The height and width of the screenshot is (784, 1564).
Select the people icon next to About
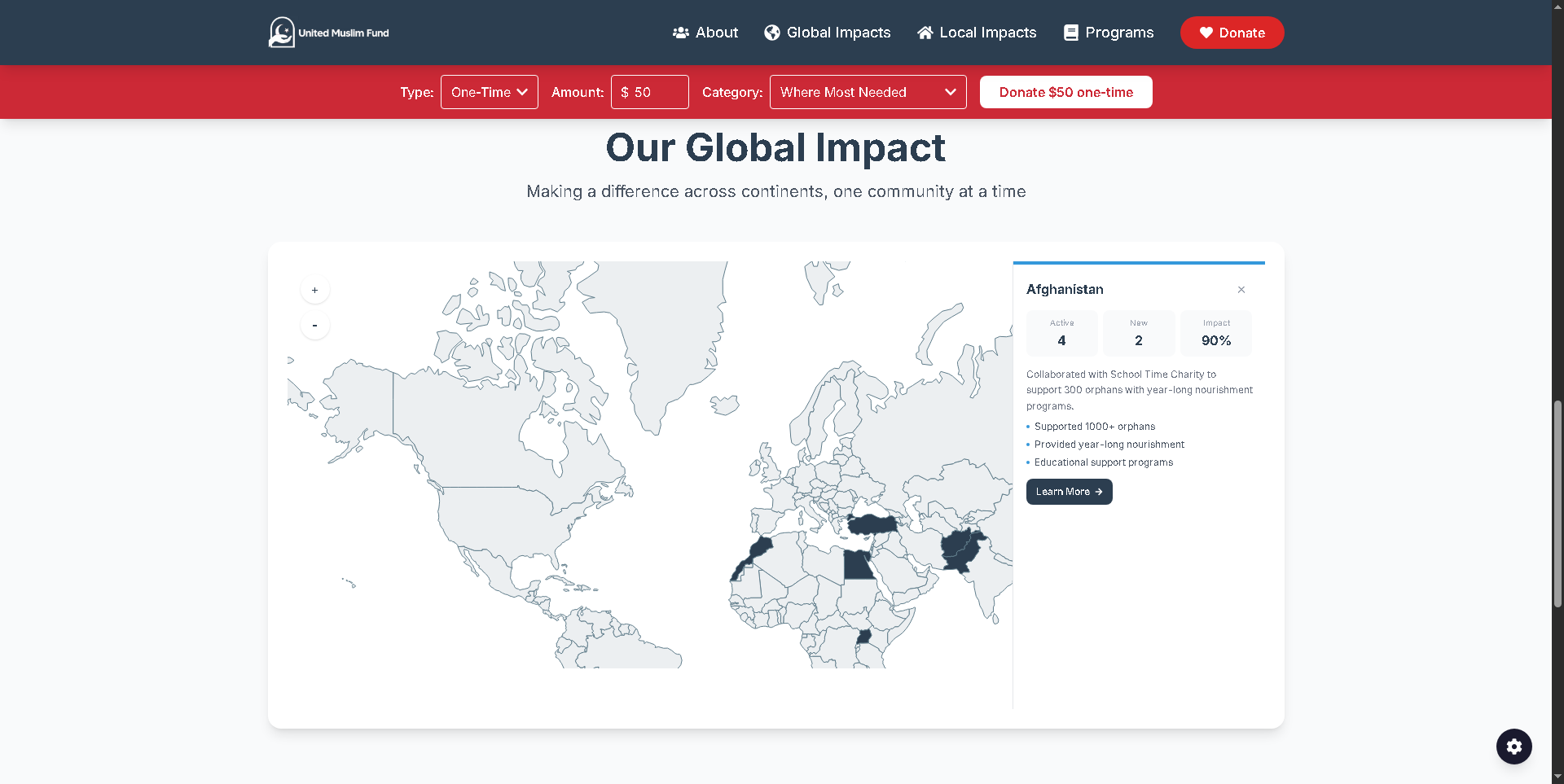click(681, 33)
